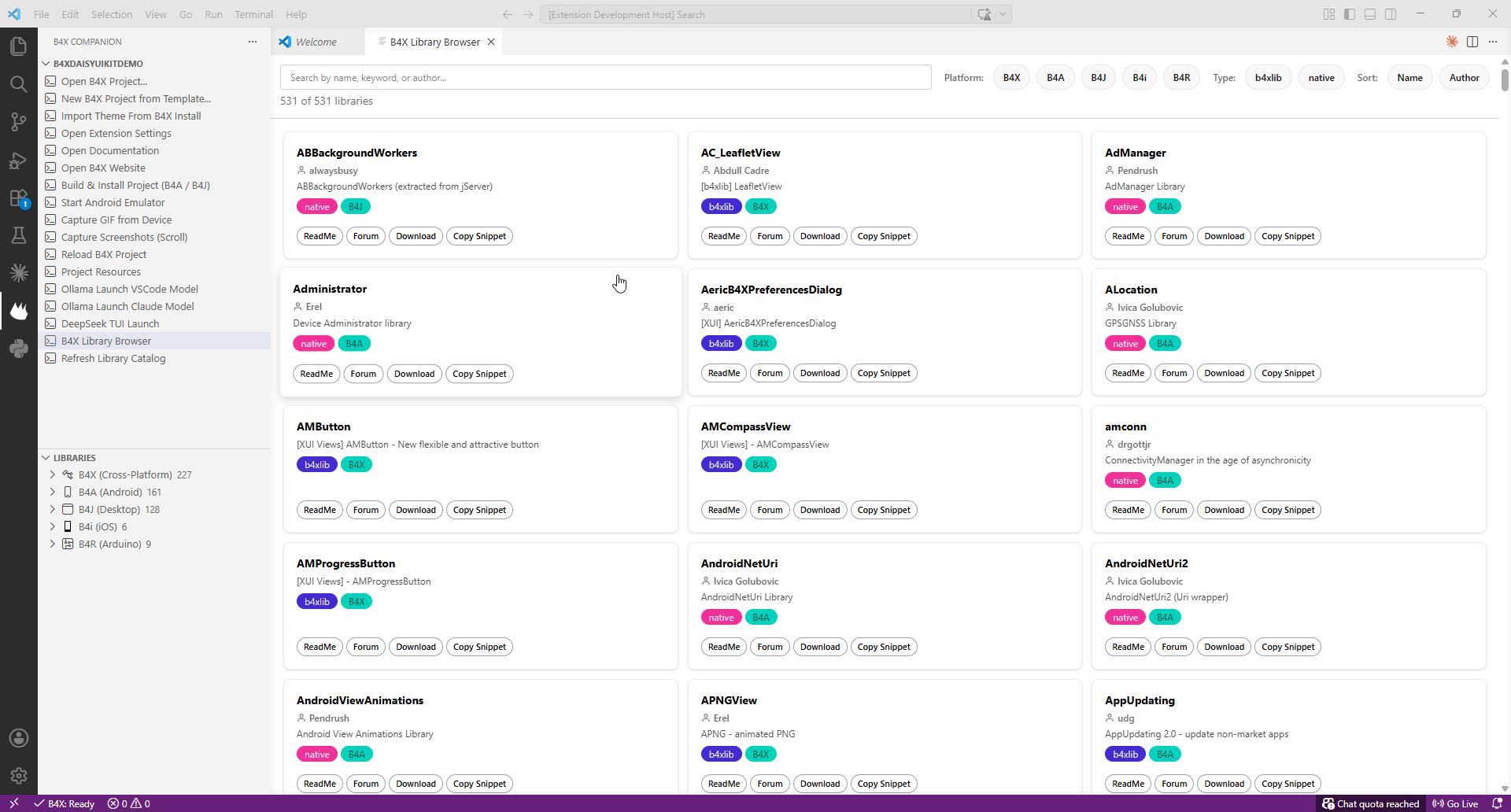Sort libraries by Name

(x=1410, y=78)
